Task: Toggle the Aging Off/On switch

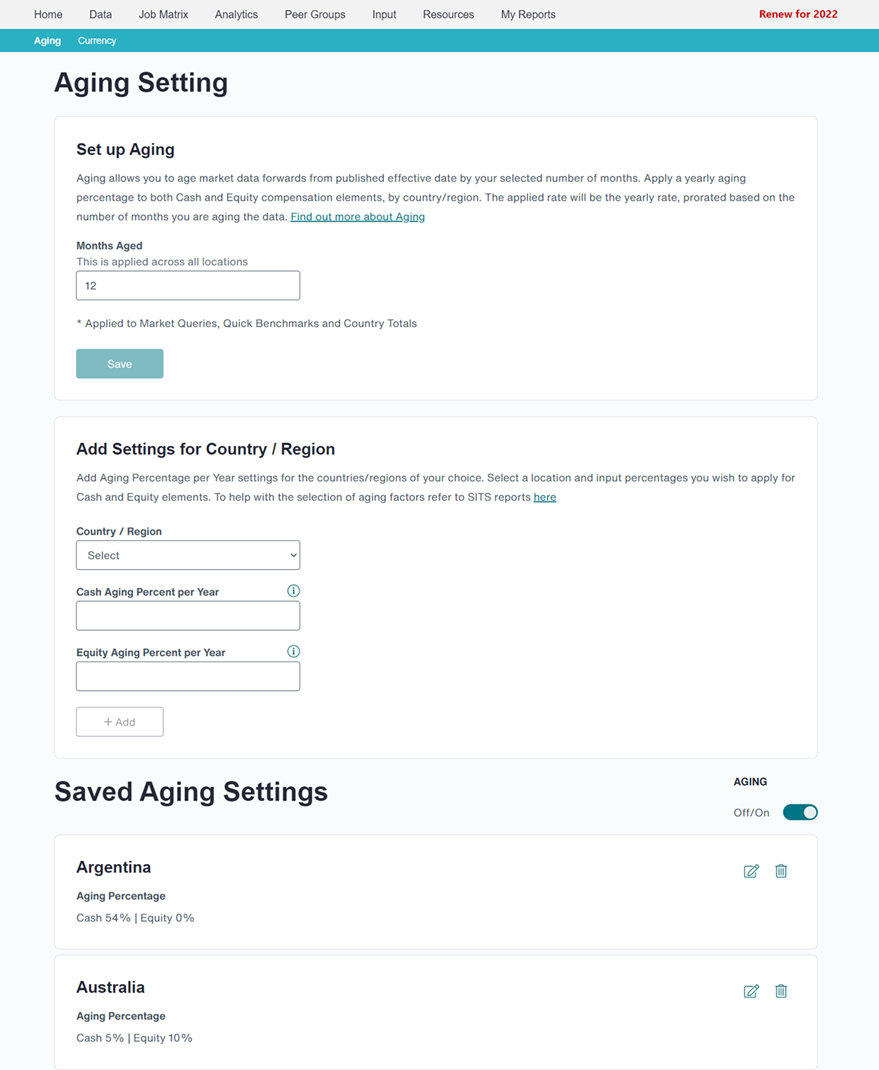Action: [800, 812]
